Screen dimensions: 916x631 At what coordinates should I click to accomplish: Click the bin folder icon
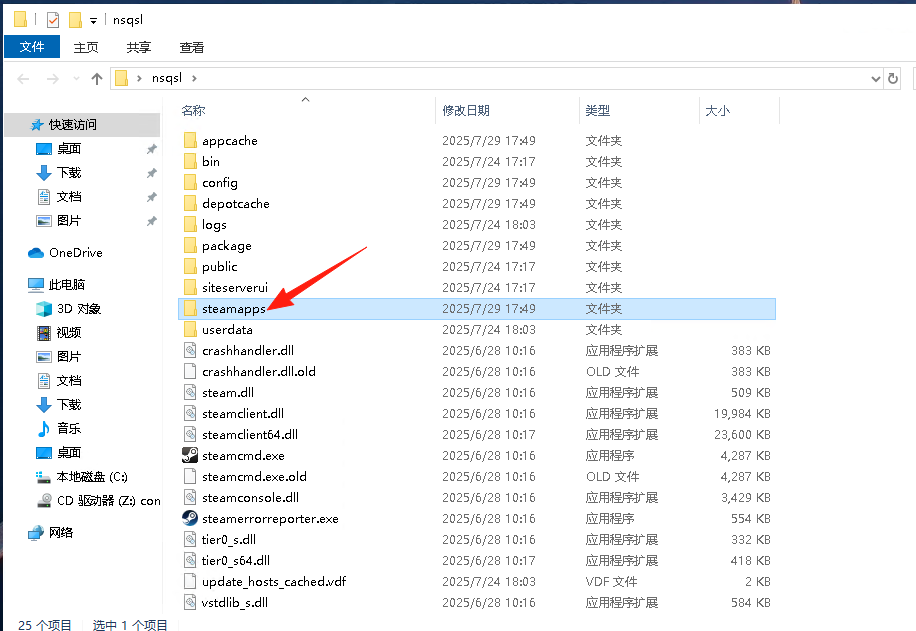(x=190, y=161)
